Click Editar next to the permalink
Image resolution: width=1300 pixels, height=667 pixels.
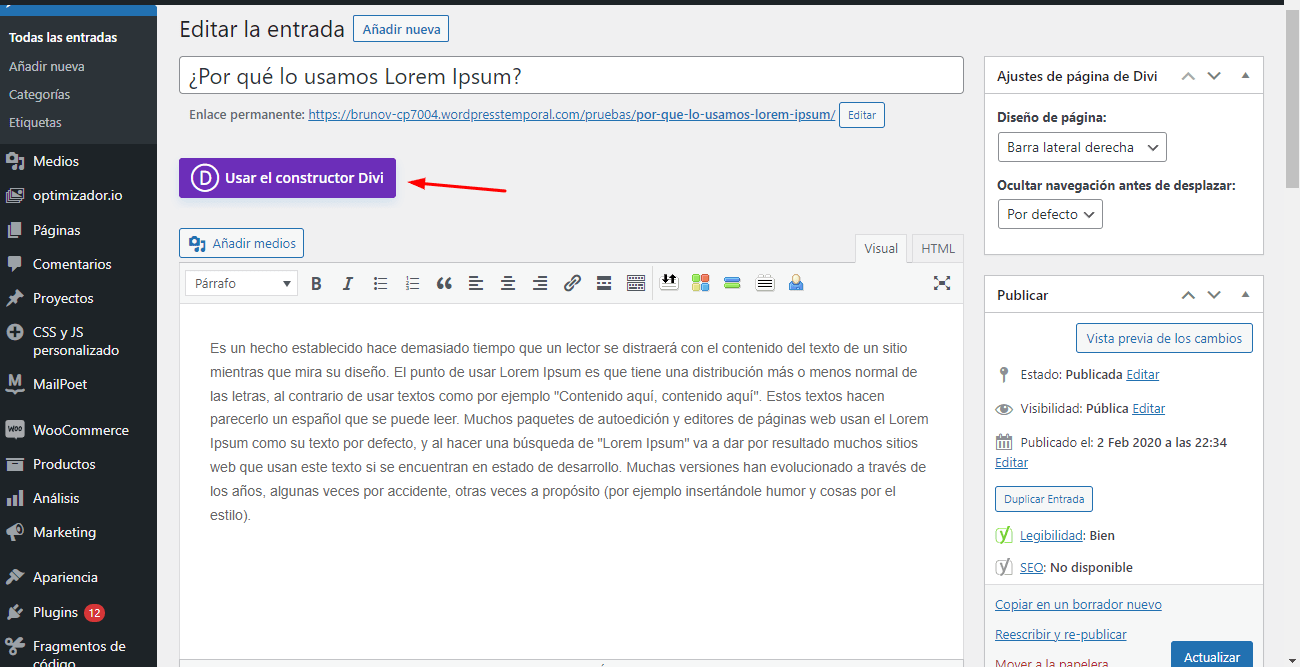tap(862, 115)
